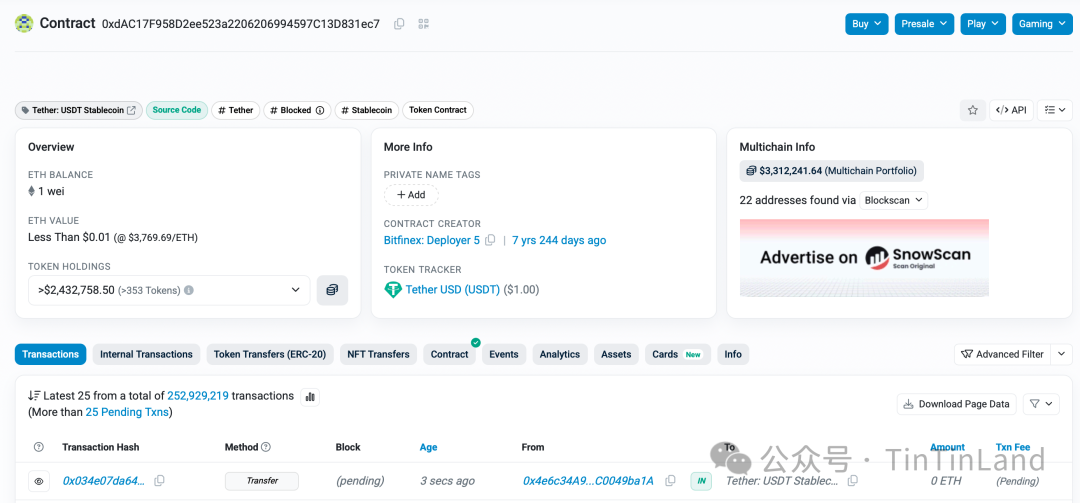Switch to the Info tab
Viewport: 1080px width, 503px height.
click(734, 354)
